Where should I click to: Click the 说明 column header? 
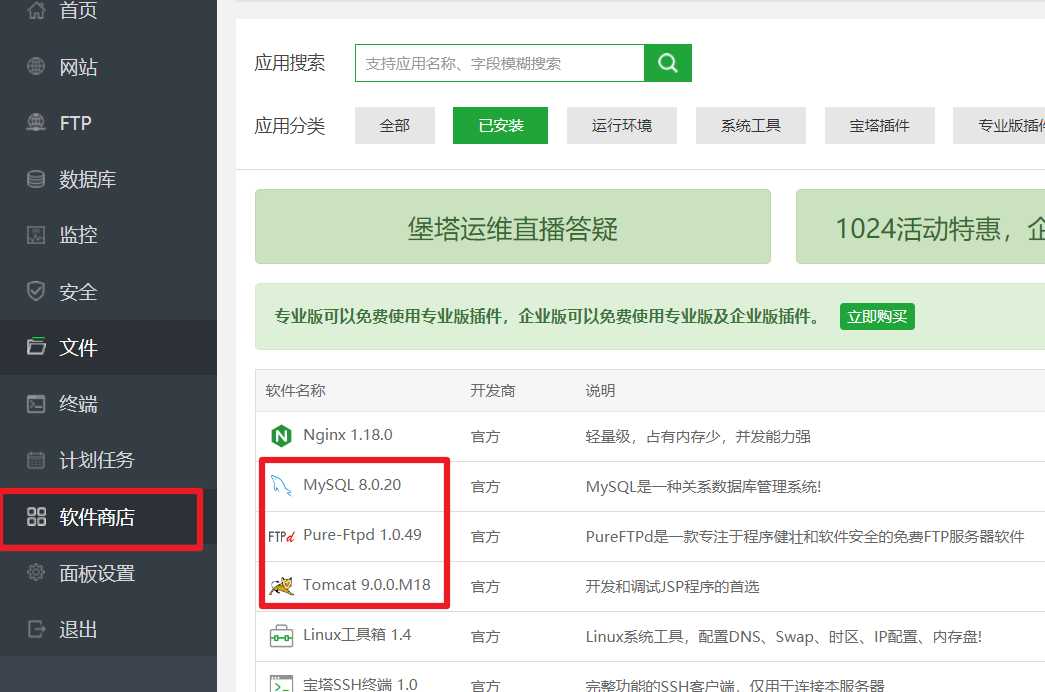[600, 391]
